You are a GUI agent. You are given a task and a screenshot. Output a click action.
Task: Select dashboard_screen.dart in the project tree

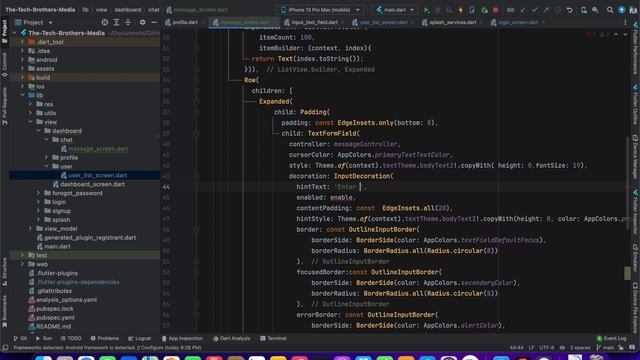click(92, 184)
